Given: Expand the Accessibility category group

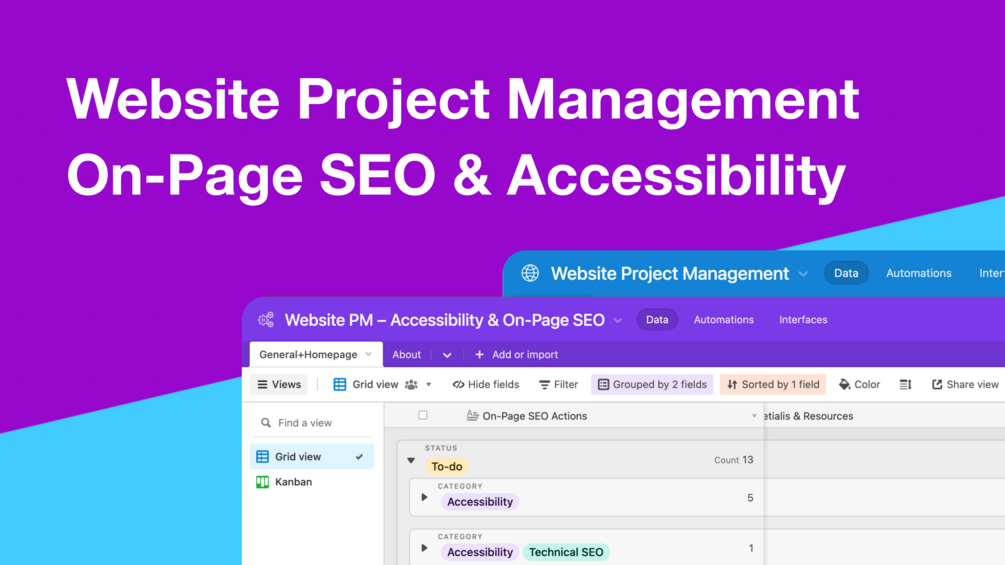Looking at the screenshot, I should click(x=424, y=497).
